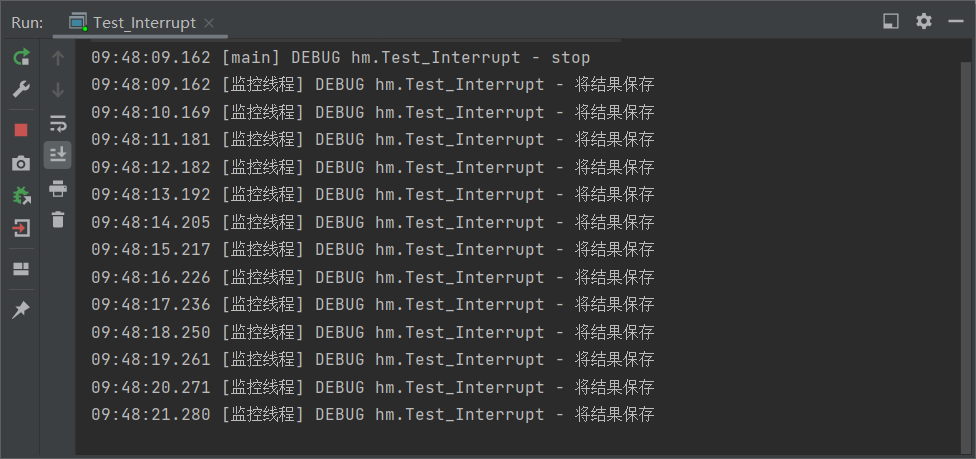Click the Exit icon with red arrow
Viewport: 976px width, 459px height.
[21, 229]
